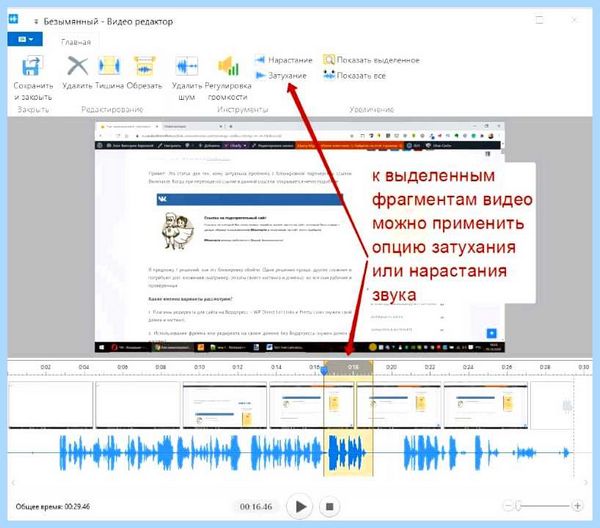Click the timeline zoom slider handle

(x=518, y=506)
